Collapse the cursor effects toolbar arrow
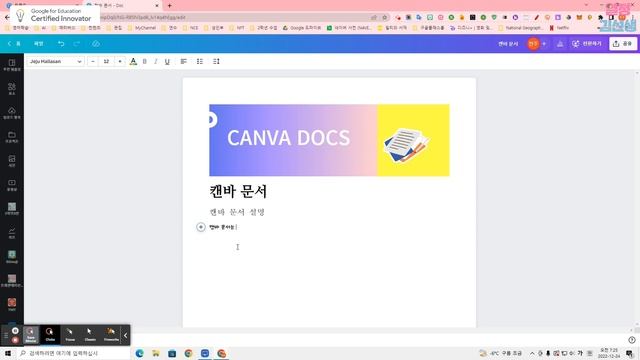 click(126, 336)
